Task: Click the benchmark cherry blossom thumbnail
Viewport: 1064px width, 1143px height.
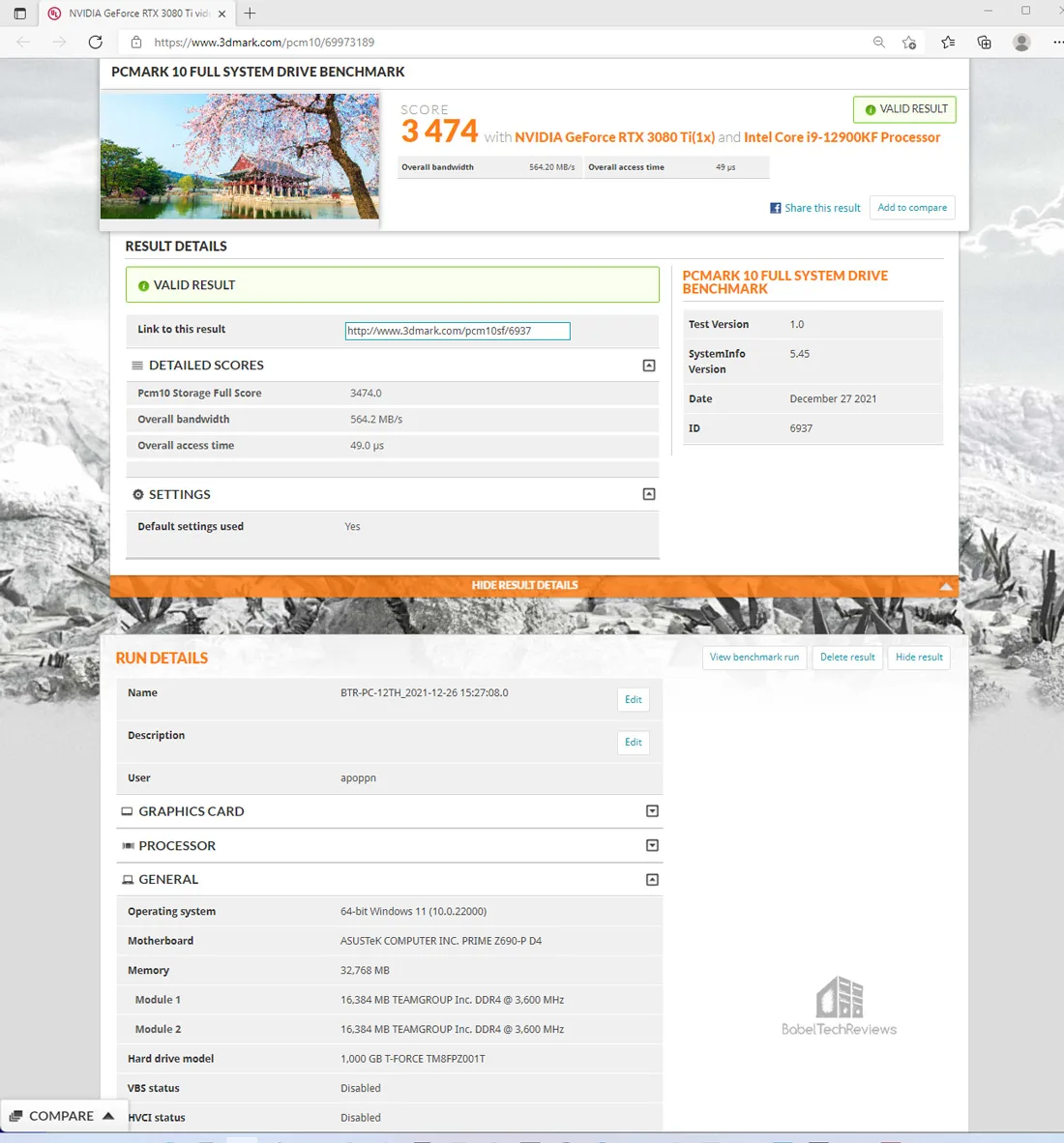Action: [x=240, y=156]
